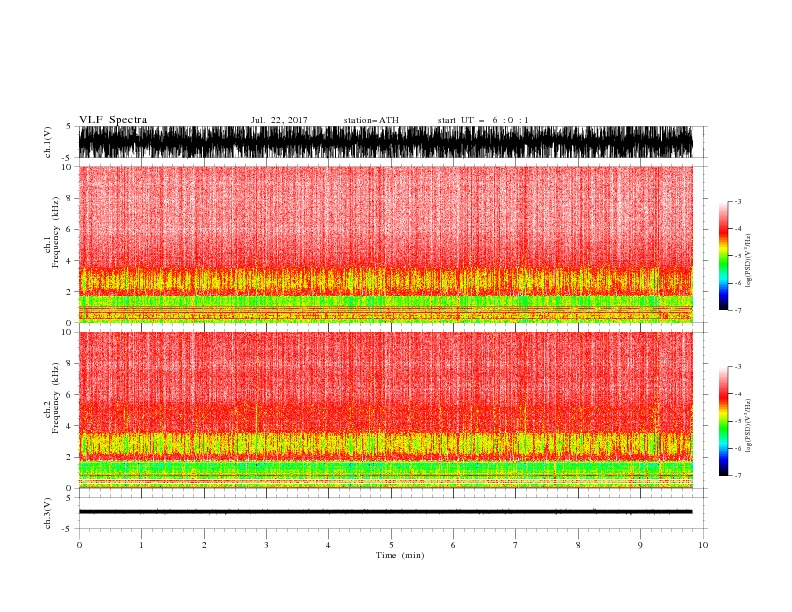Image resolution: width=792 pixels, height=612 pixels.
Task: Click ch.2 frequency axis tick "6"
Action: point(69,394)
